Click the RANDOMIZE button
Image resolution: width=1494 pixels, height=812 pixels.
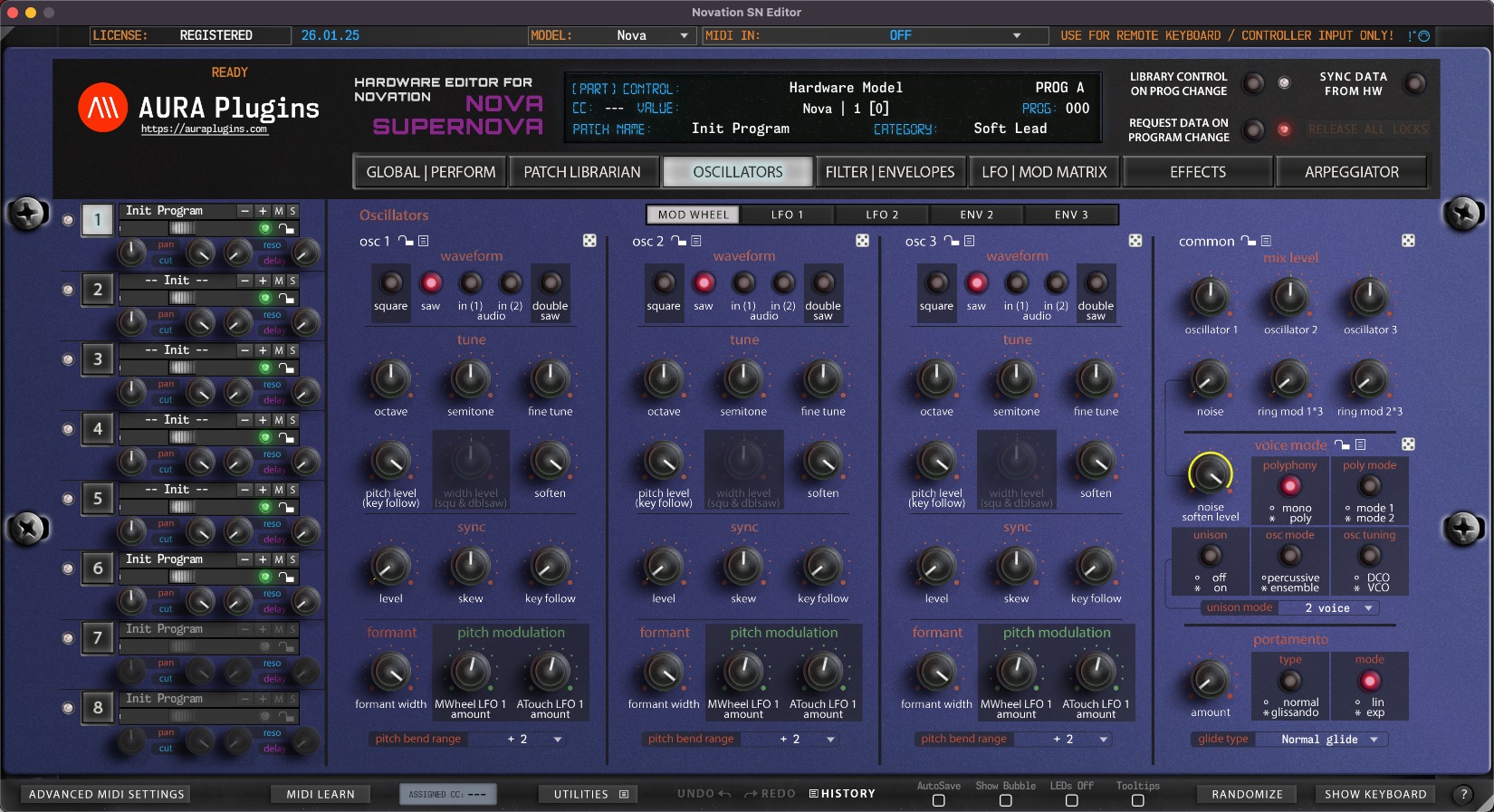pos(1247,794)
